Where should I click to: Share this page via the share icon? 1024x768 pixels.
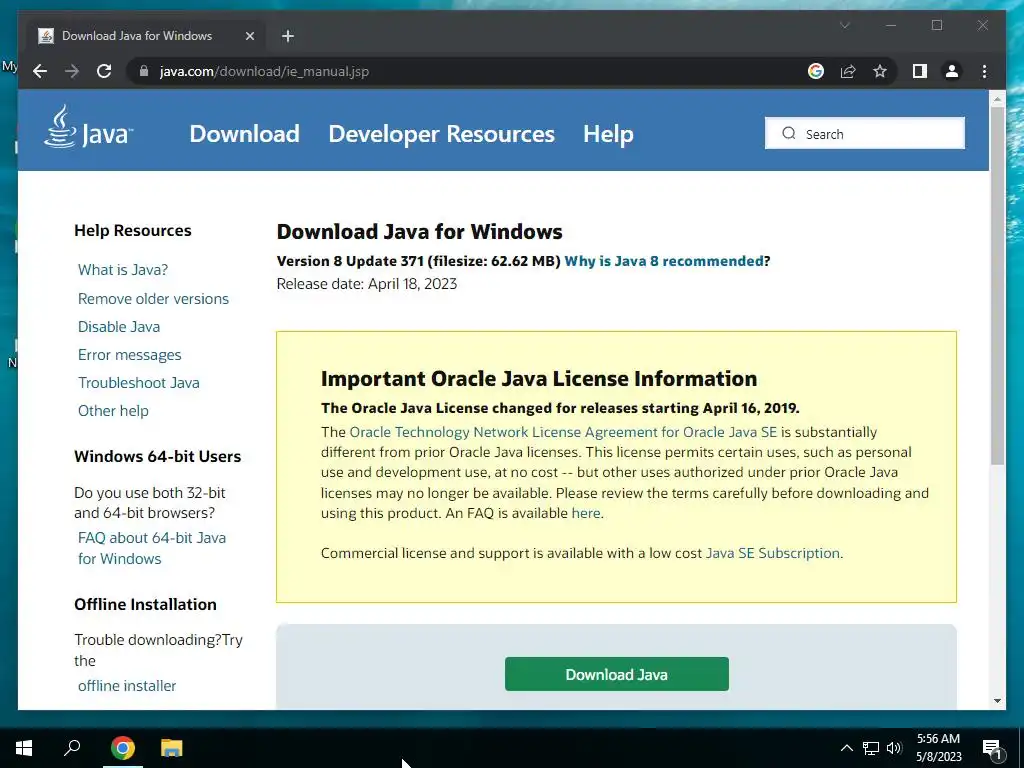pyautogui.click(x=848, y=71)
